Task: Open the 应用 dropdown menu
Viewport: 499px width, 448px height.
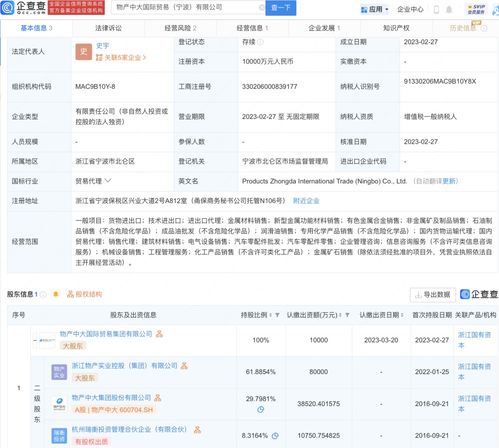Action: [375, 9]
